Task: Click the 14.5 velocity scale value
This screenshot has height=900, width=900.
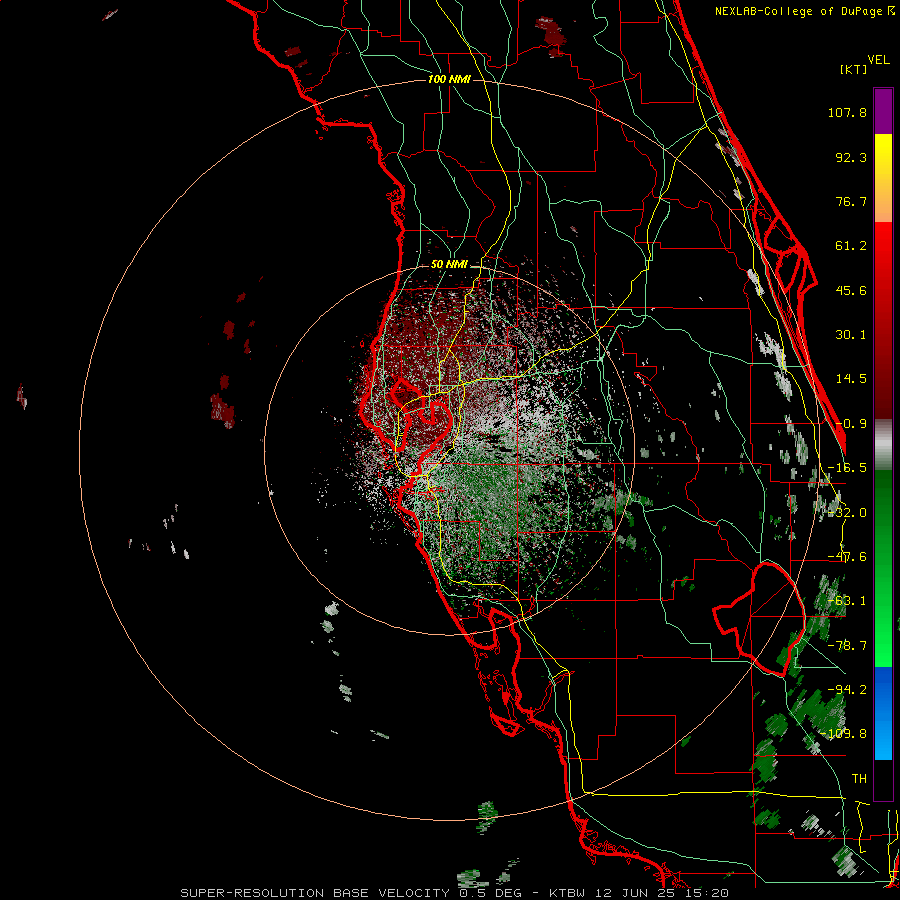Action: click(x=851, y=379)
